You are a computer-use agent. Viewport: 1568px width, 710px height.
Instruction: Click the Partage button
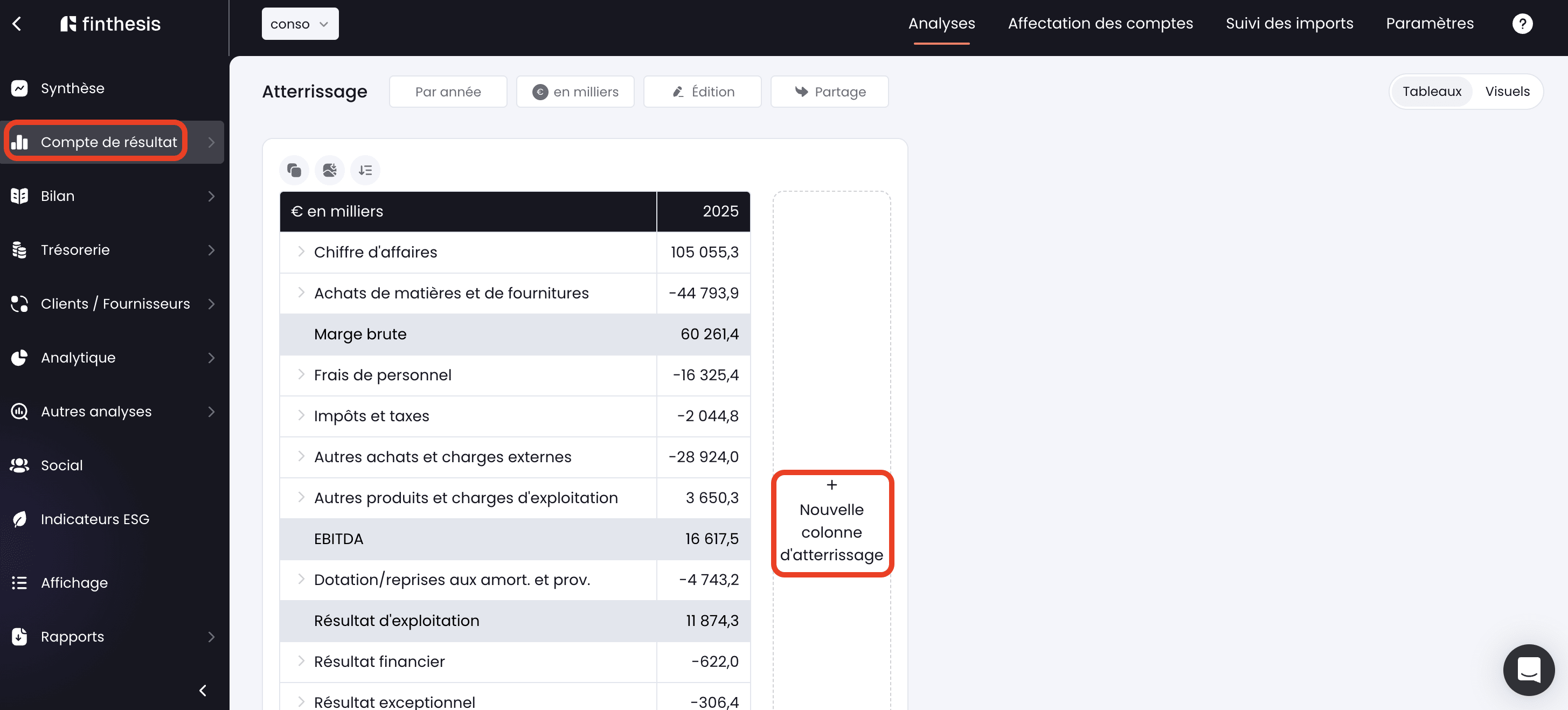click(829, 92)
